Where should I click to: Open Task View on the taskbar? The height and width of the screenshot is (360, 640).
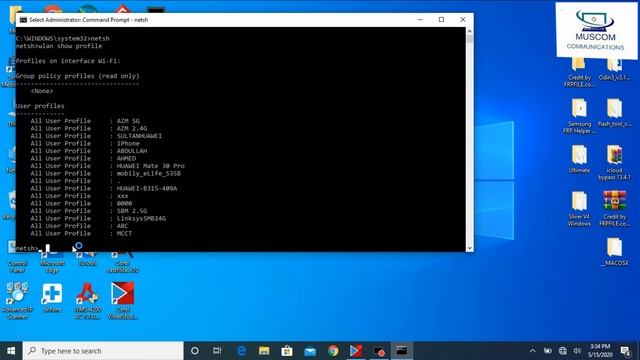pyautogui.click(x=217, y=351)
